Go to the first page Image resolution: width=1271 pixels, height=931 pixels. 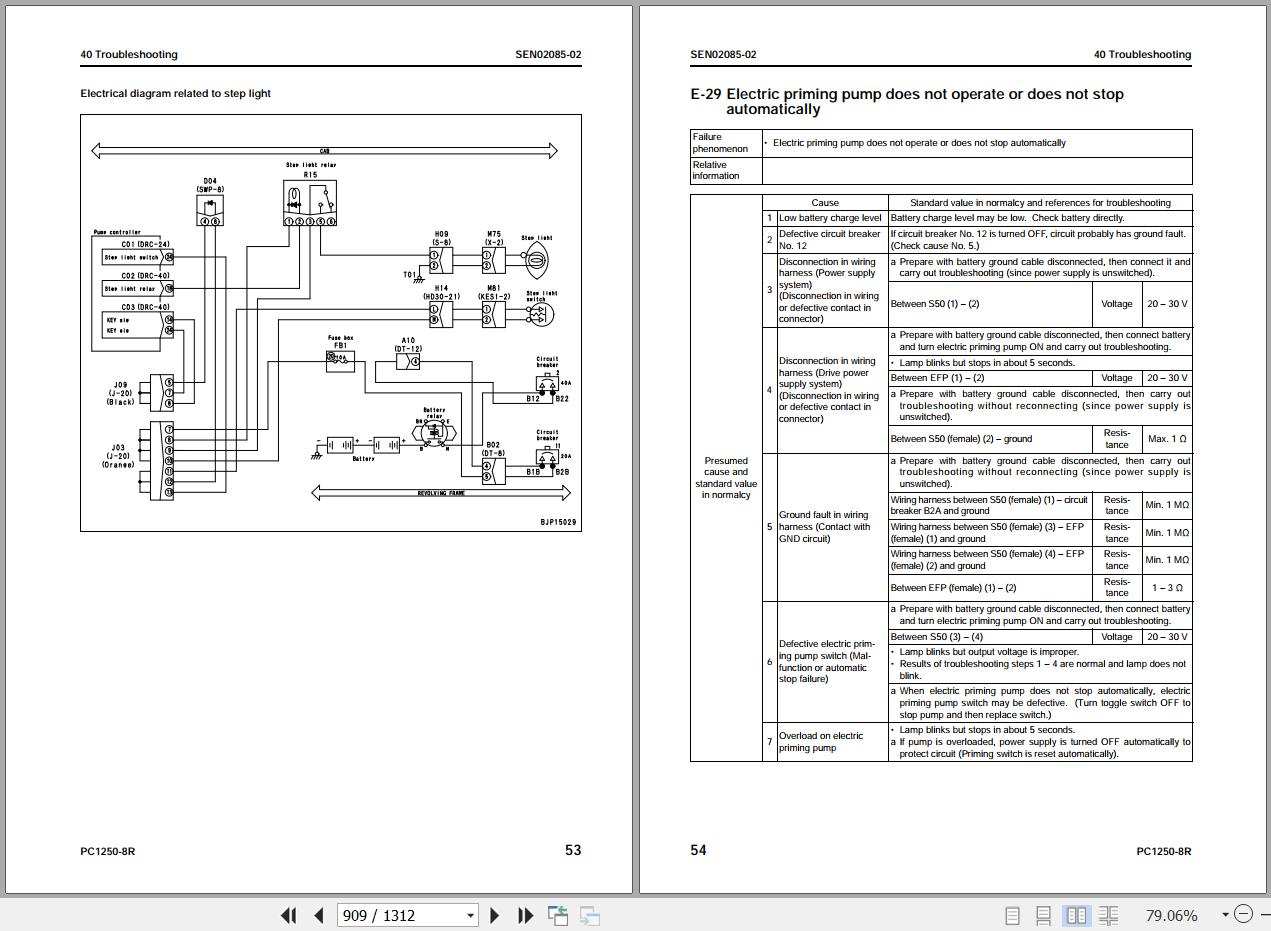coord(289,915)
